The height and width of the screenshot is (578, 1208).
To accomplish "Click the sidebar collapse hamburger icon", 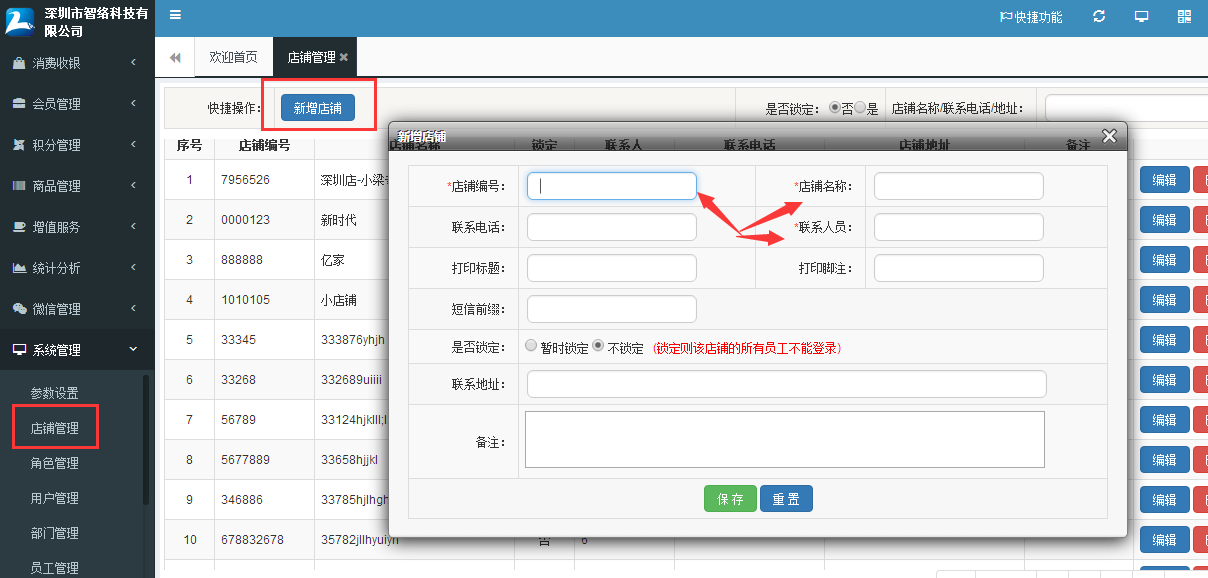I will click(174, 16).
